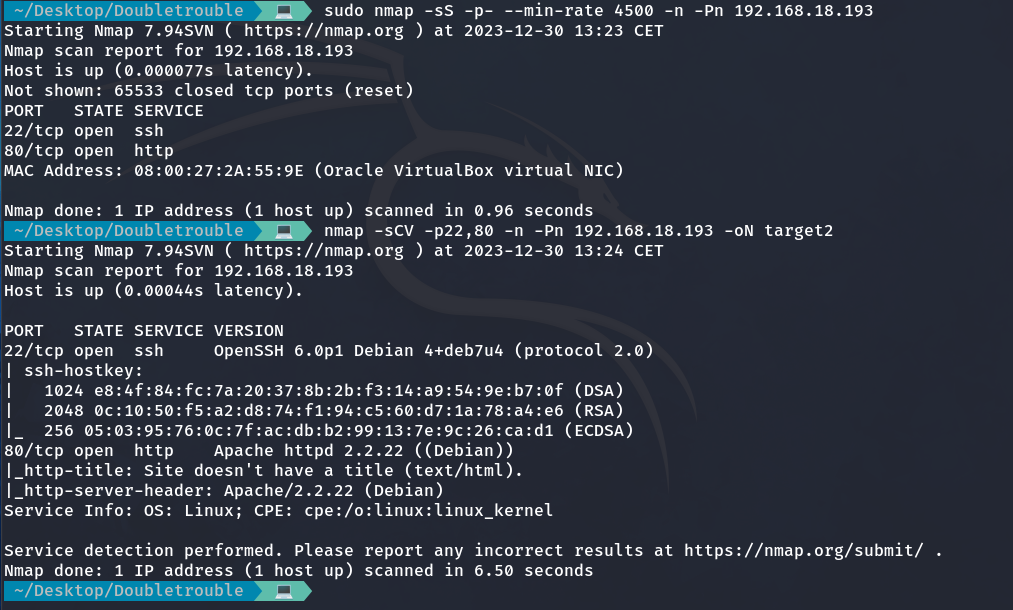Click the Service Info OS Linux line
The height and width of the screenshot is (610, 1013).
coord(278,511)
